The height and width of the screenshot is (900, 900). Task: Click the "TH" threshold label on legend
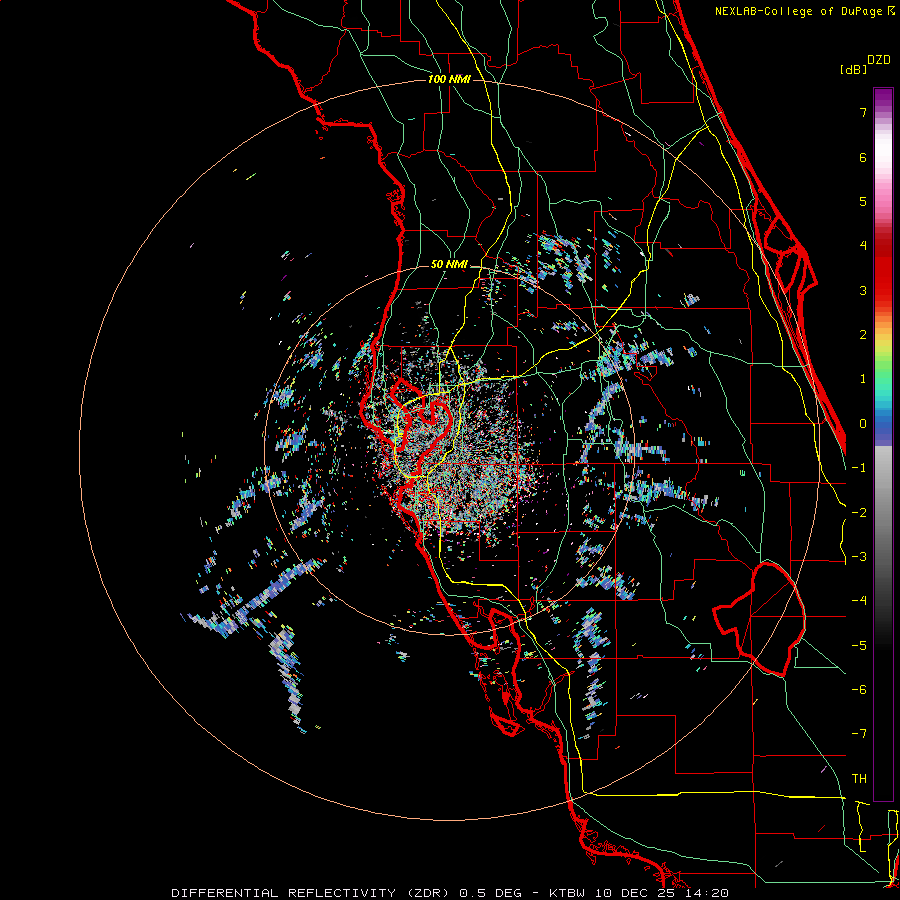tap(859, 778)
